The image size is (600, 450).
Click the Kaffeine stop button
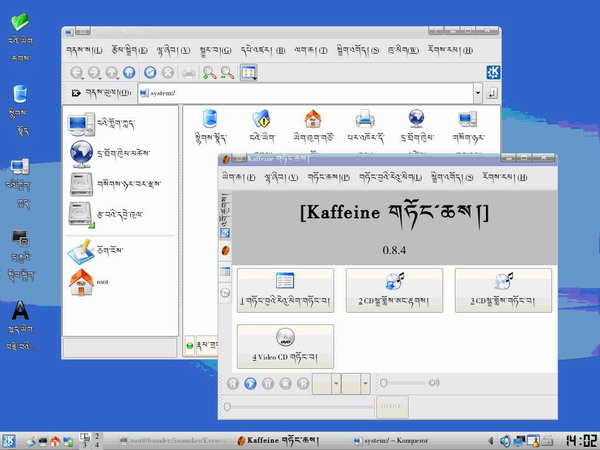click(x=287, y=383)
